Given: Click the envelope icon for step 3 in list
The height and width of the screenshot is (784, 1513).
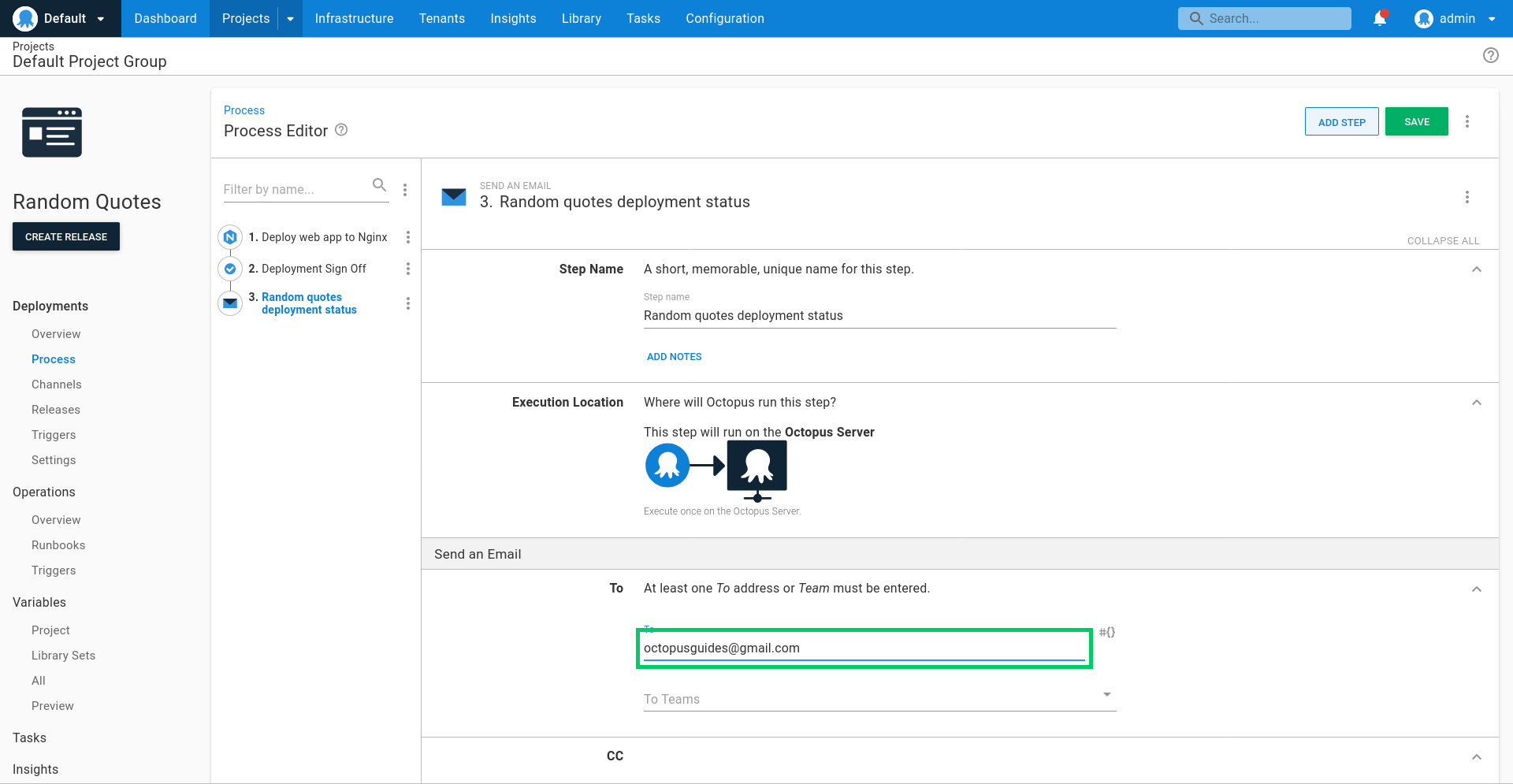Looking at the screenshot, I should pyautogui.click(x=230, y=303).
